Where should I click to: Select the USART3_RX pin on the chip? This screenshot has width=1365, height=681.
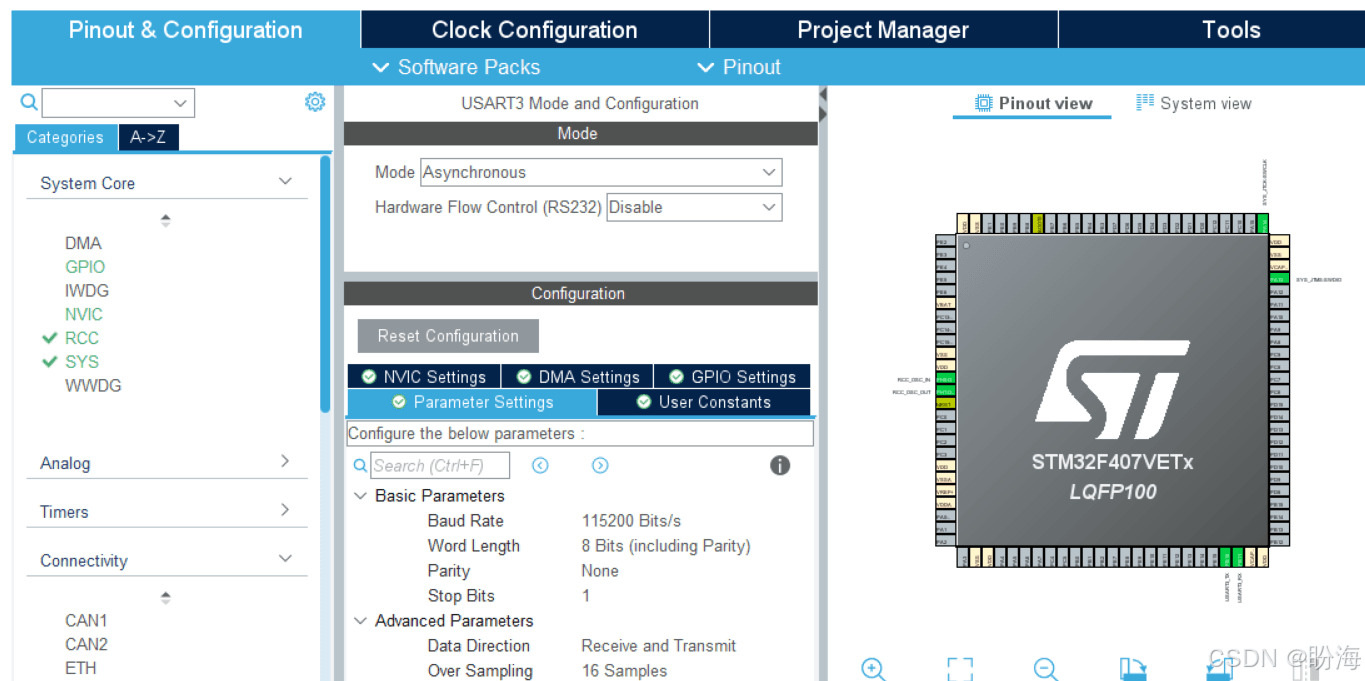tap(1238, 557)
